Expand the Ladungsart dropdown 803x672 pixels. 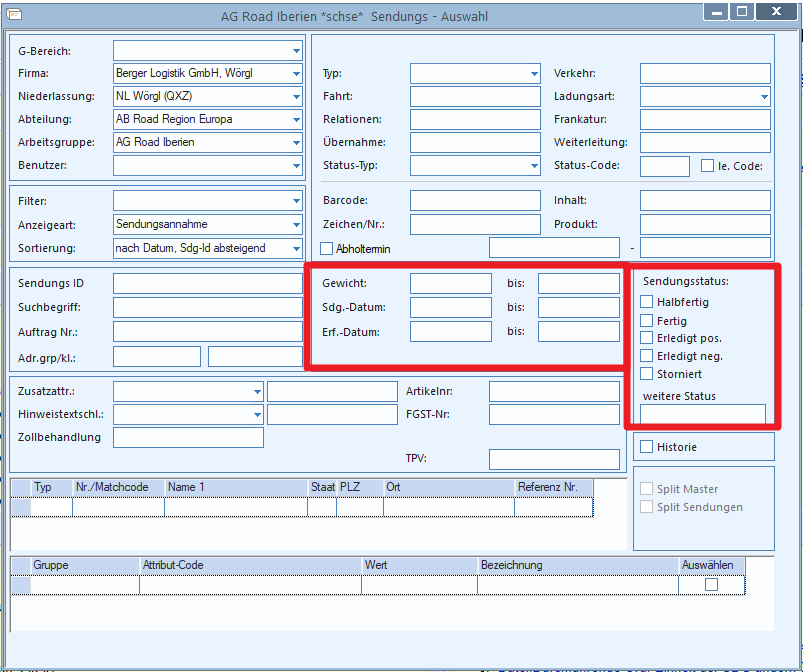click(x=764, y=96)
